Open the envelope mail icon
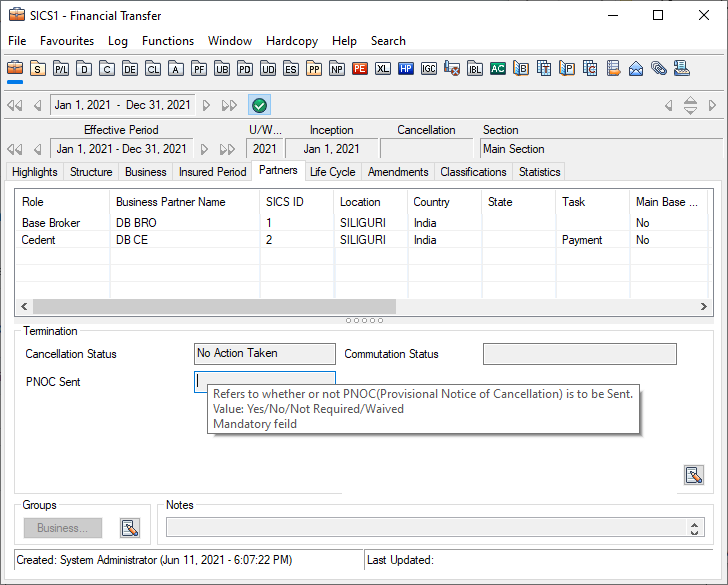The width and height of the screenshot is (728, 585). tap(636, 69)
